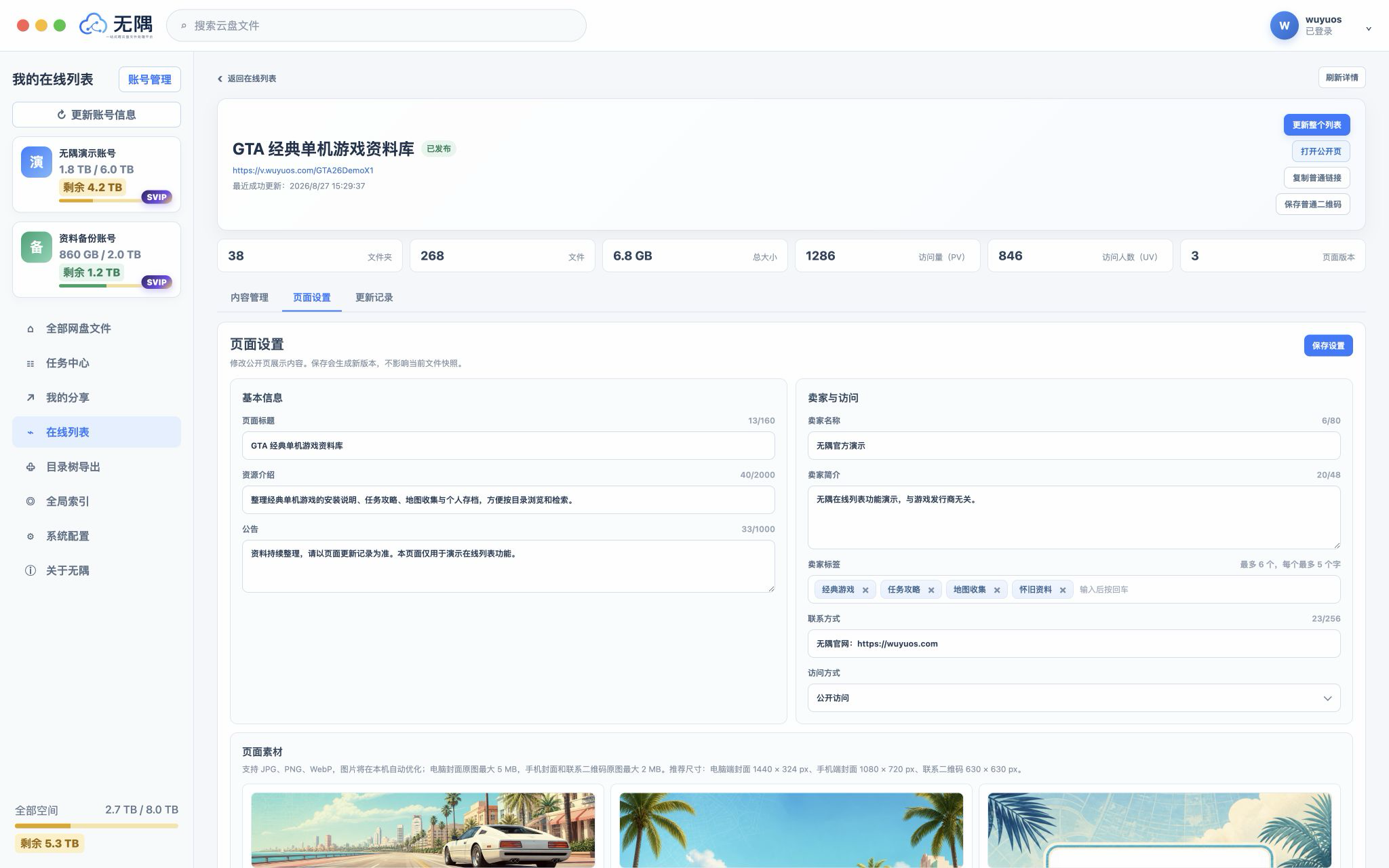
Task: Click the back chevron beside 返回在线列表
Action: click(x=220, y=79)
